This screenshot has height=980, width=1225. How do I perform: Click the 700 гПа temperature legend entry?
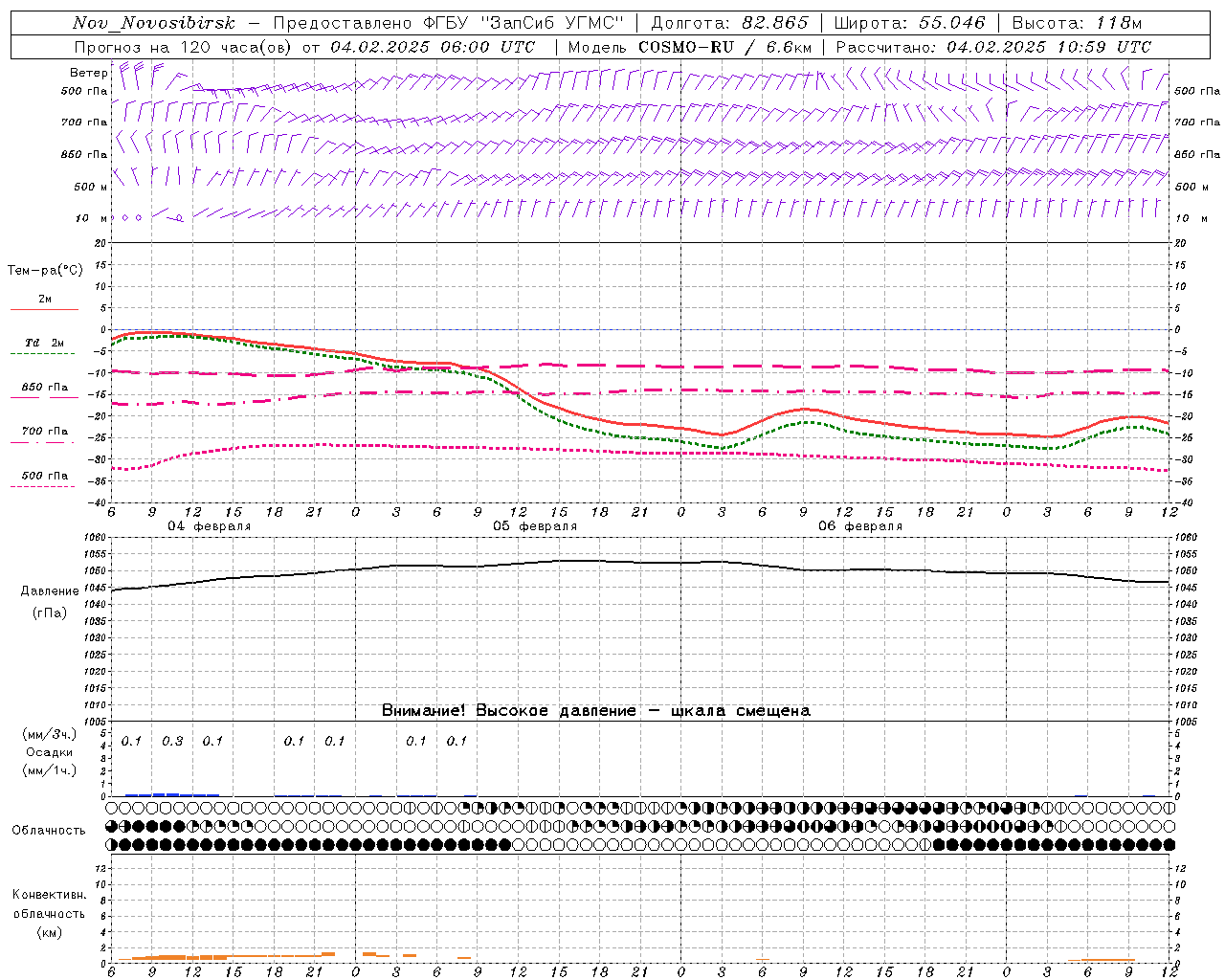[x=45, y=432]
